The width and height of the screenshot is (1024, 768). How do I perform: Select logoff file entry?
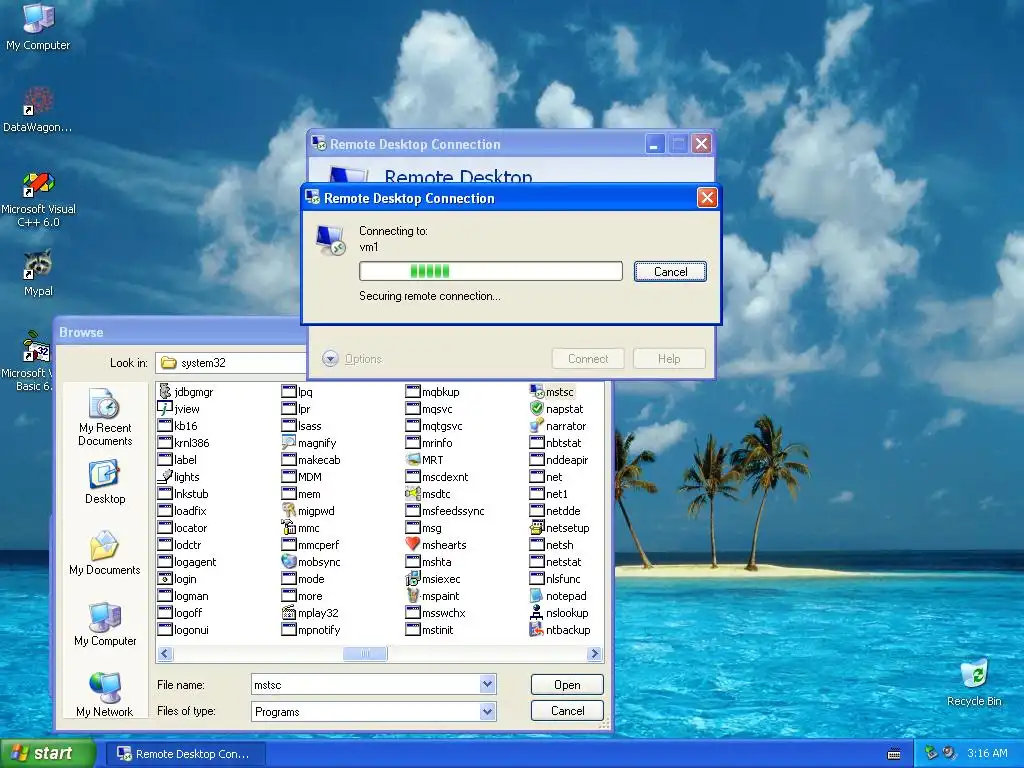180,613
